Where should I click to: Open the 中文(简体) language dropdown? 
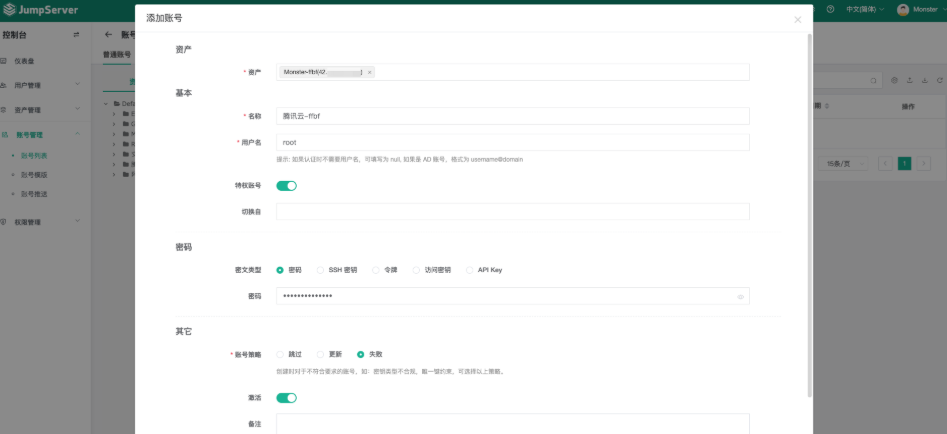pyautogui.click(x=865, y=10)
